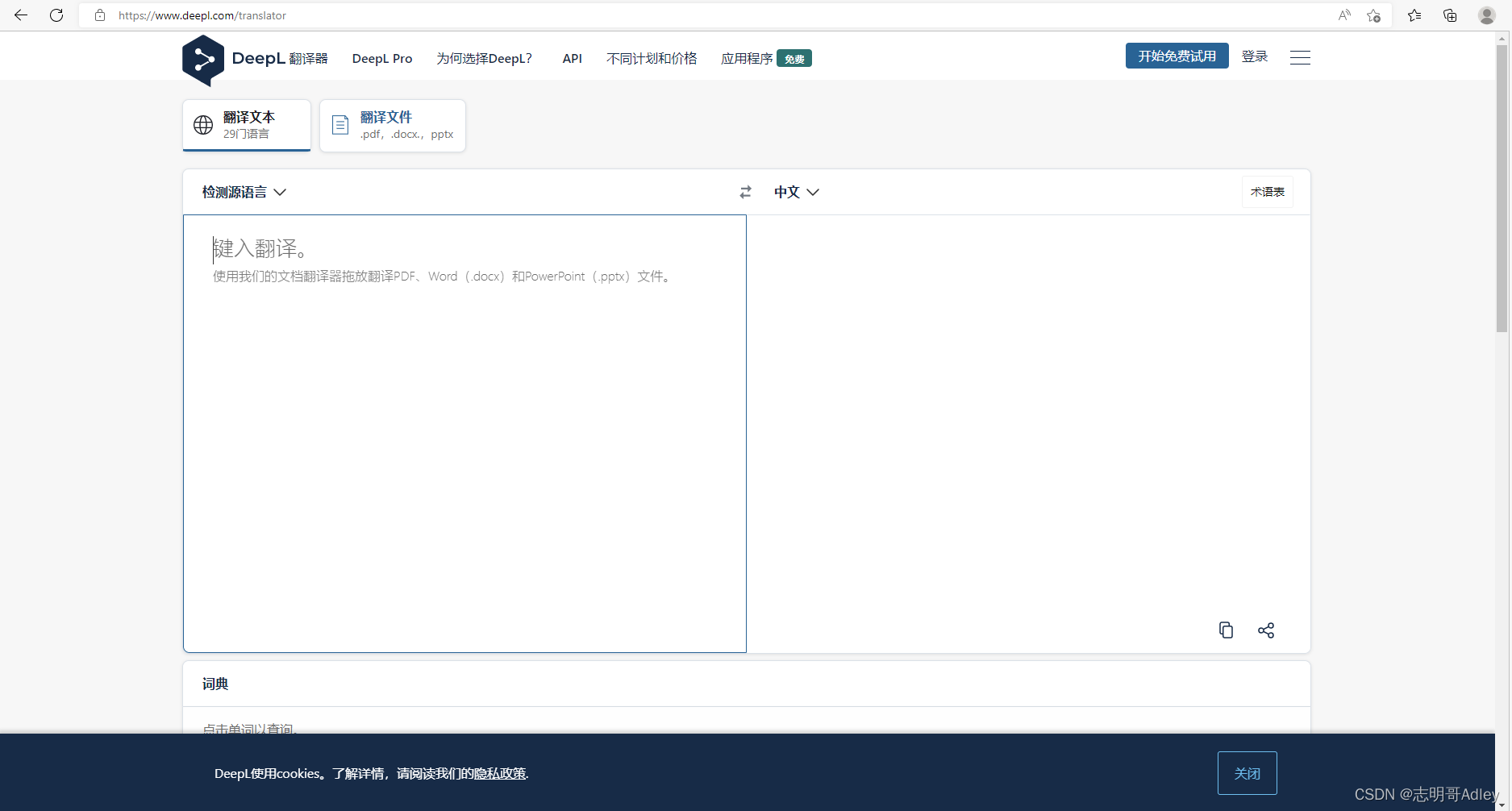Click the 免费 badge next to 应用程序

point(794,59)
